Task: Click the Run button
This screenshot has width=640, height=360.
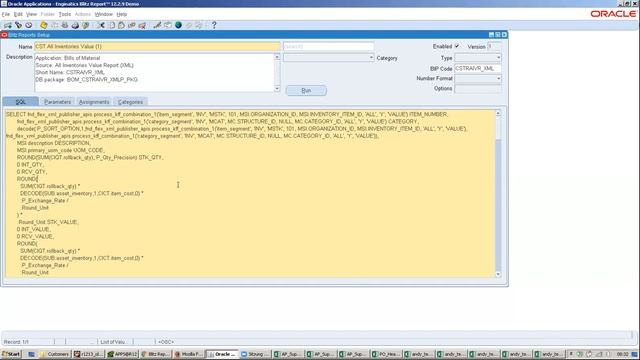Action: pos(306,91)
